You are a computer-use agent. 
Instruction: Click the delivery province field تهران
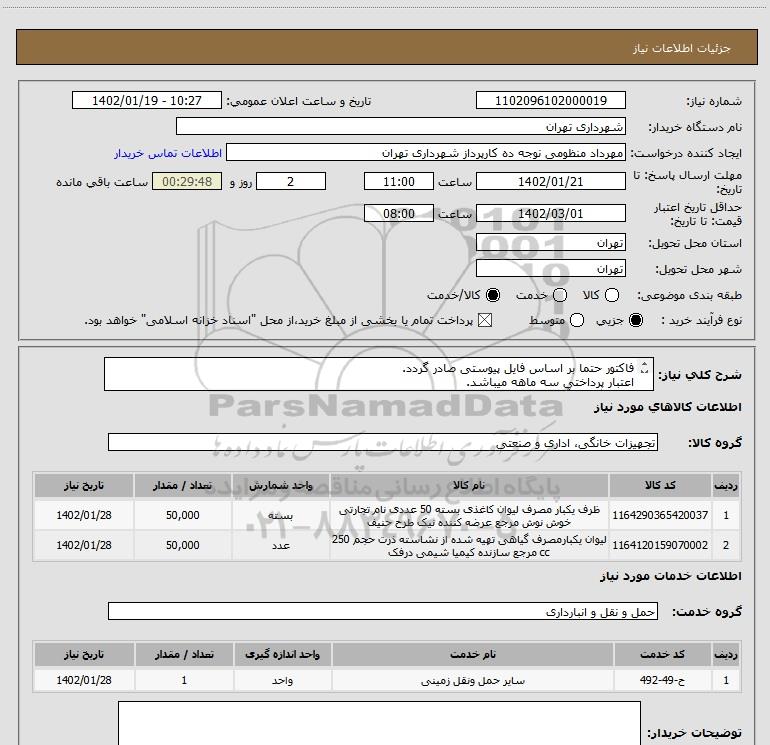pos(551,243)
